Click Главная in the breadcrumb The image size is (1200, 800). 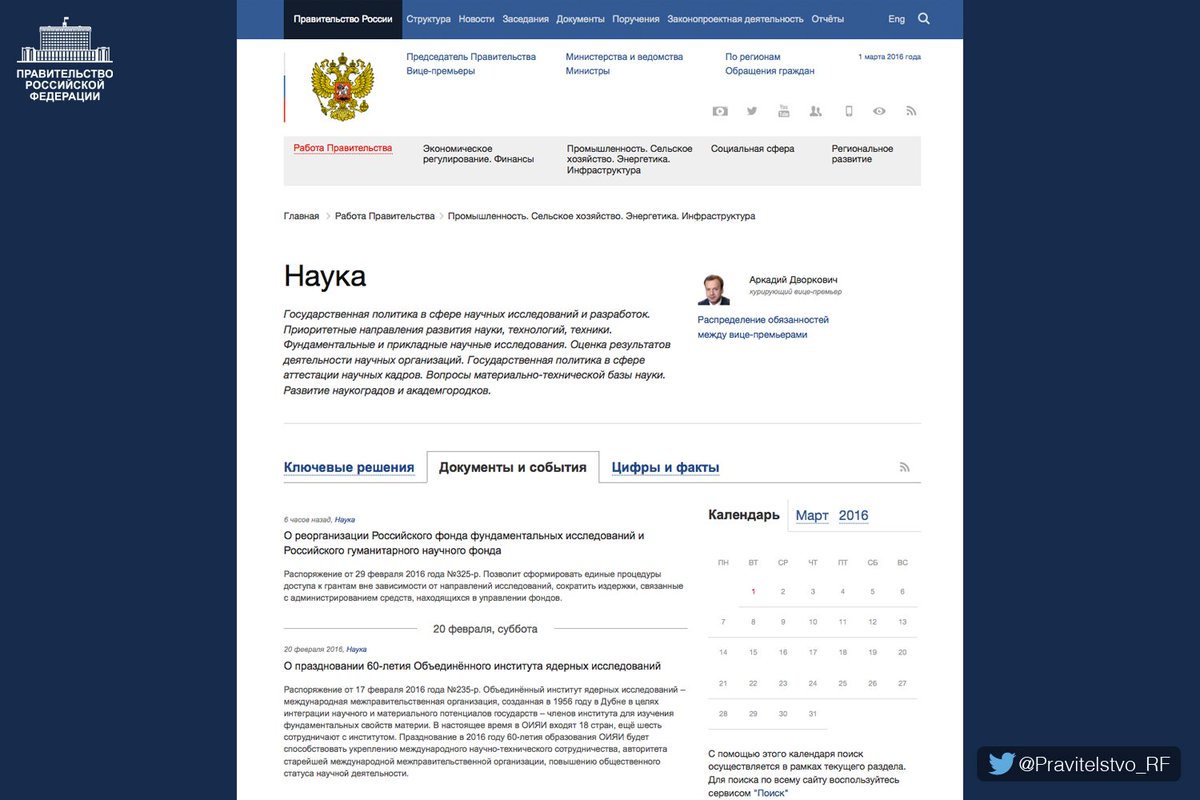tap(301, 216)
